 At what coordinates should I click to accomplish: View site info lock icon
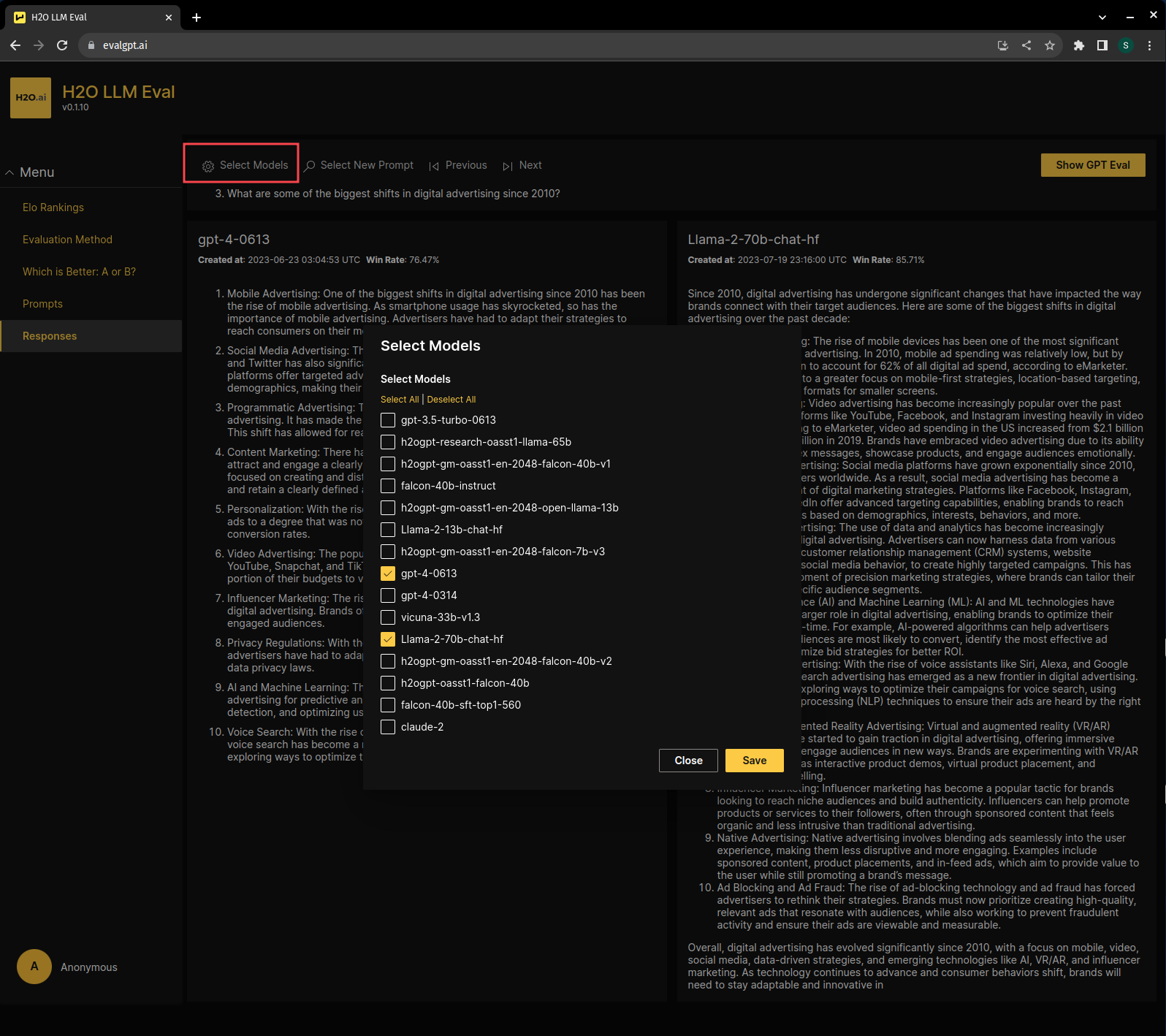click(91, 45)
